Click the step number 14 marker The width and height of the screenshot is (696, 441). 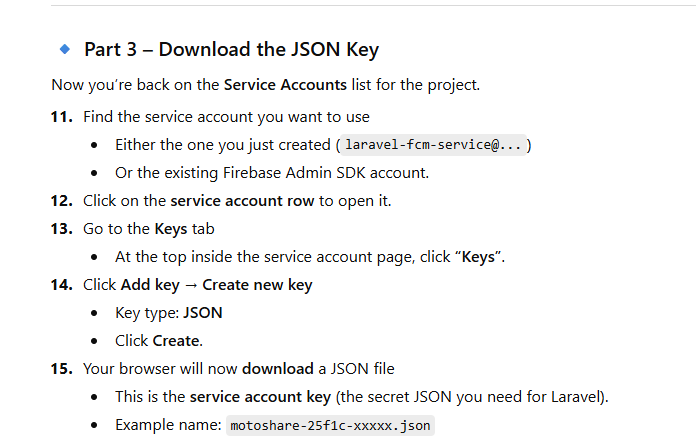61,285
